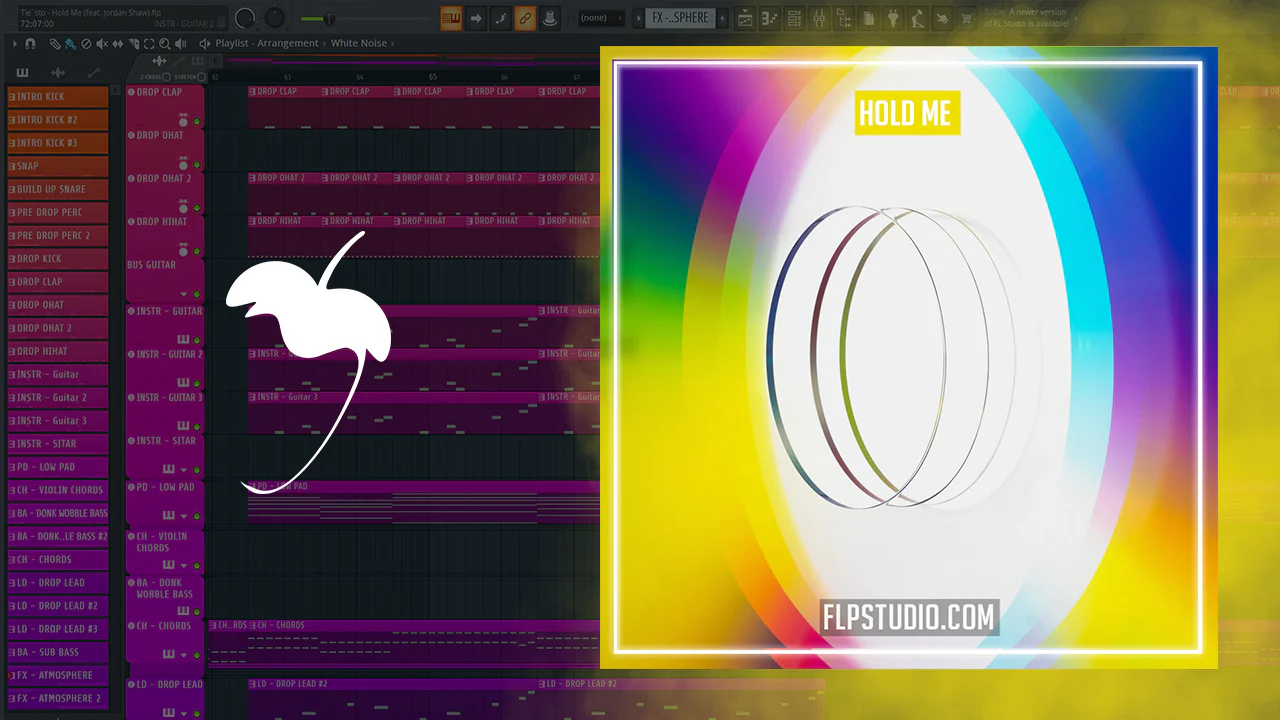Select the slip tool in playlist toolbar
Screen dimensions: 1280x720
pyautogui.click(x=117, y=44)
